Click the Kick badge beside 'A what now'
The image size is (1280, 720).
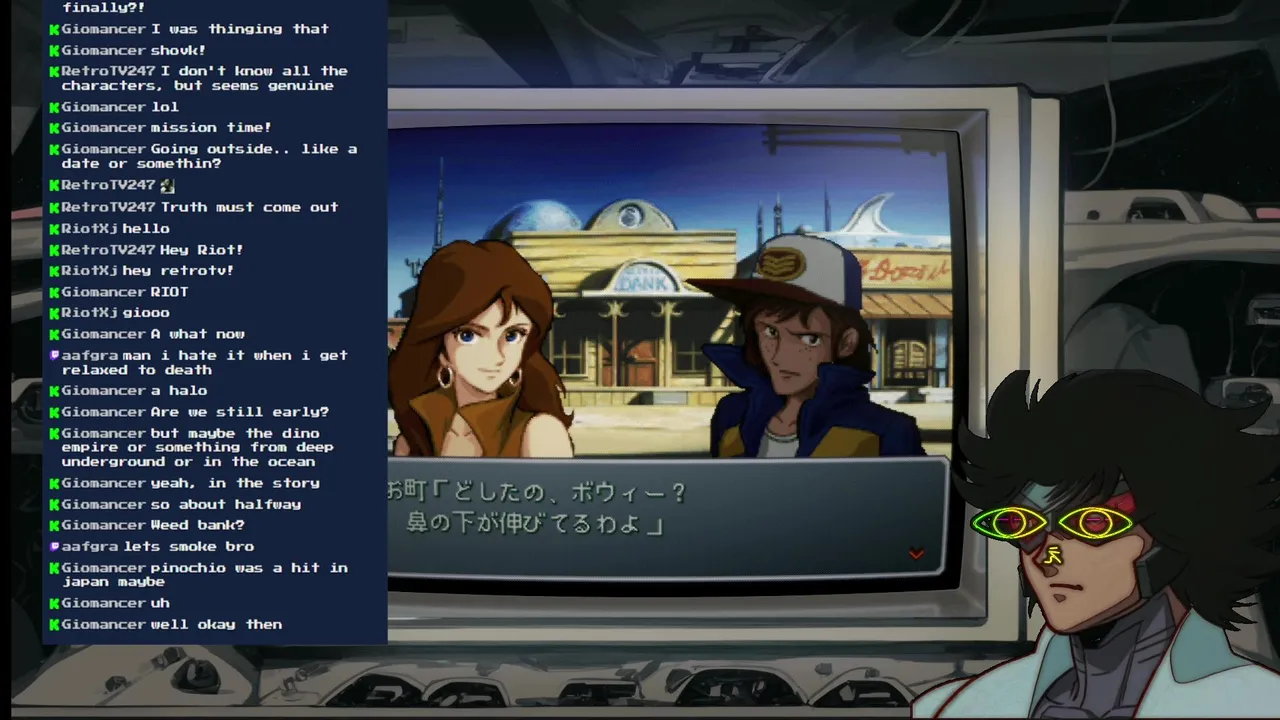(x=55, y=335)
